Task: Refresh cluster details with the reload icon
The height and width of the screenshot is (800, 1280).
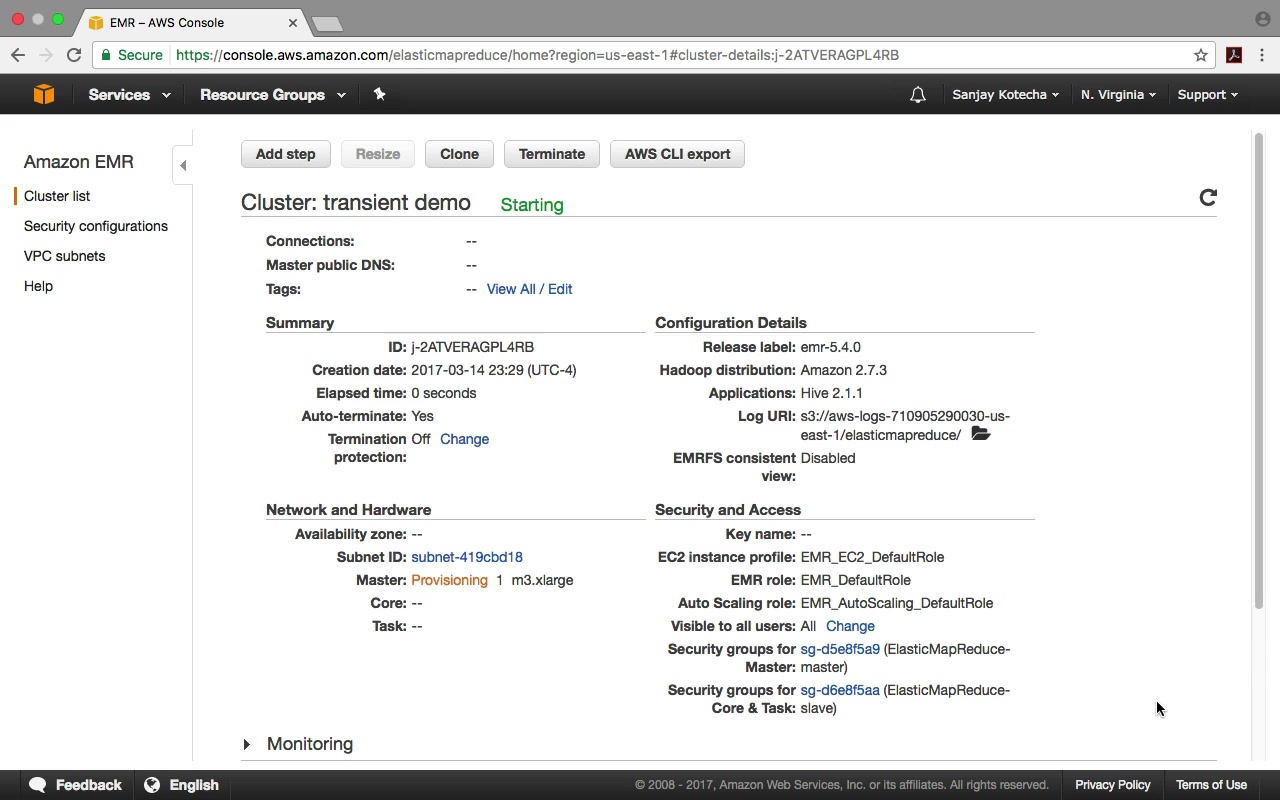Action: pos(1208,197)
